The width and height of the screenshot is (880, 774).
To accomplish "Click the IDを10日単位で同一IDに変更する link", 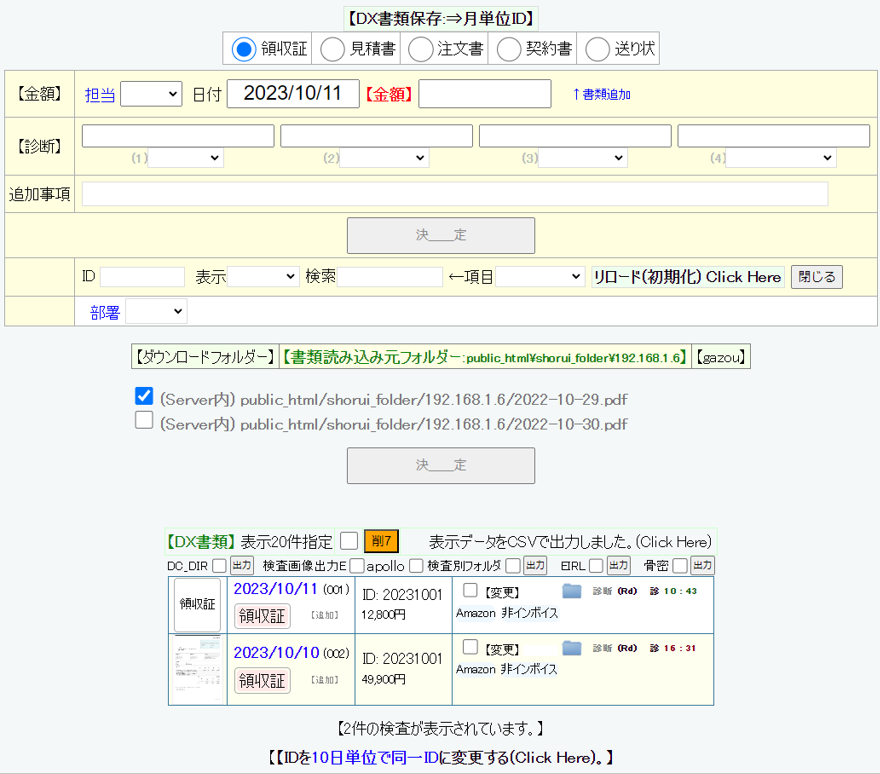I will coord(441,758).
